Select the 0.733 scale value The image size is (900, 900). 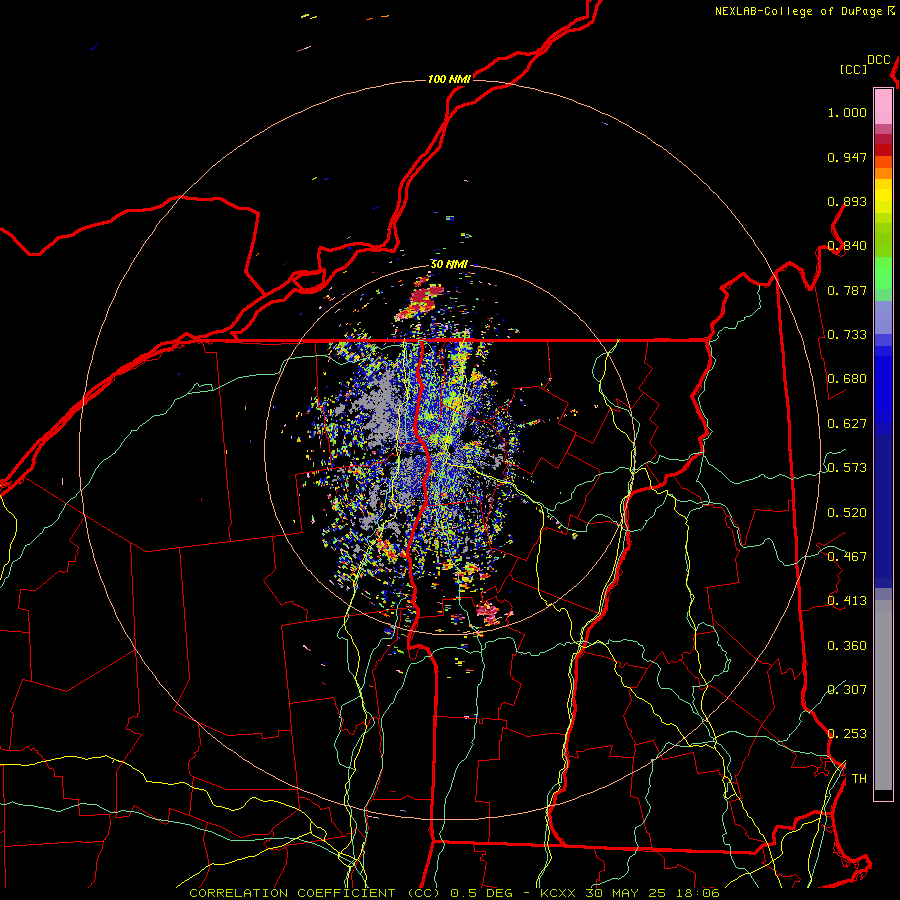tap(847, 335)
